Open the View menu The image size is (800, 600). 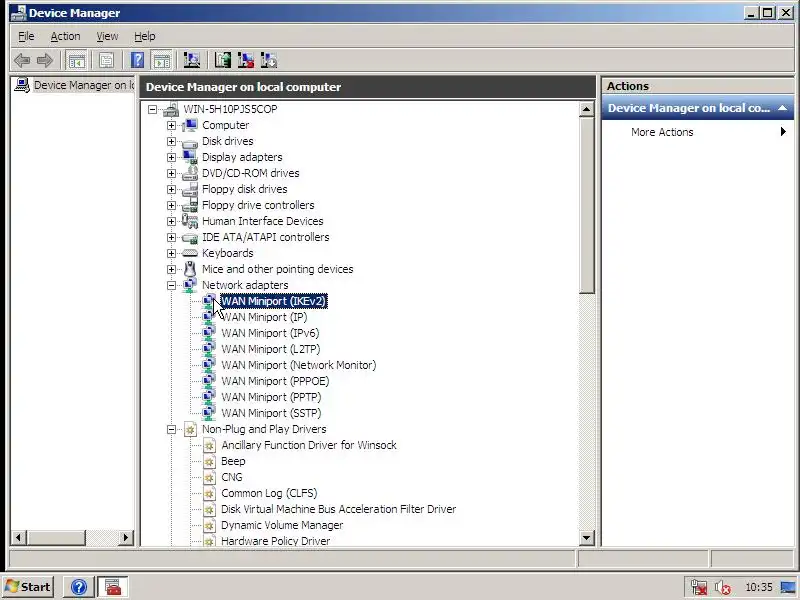107,36
